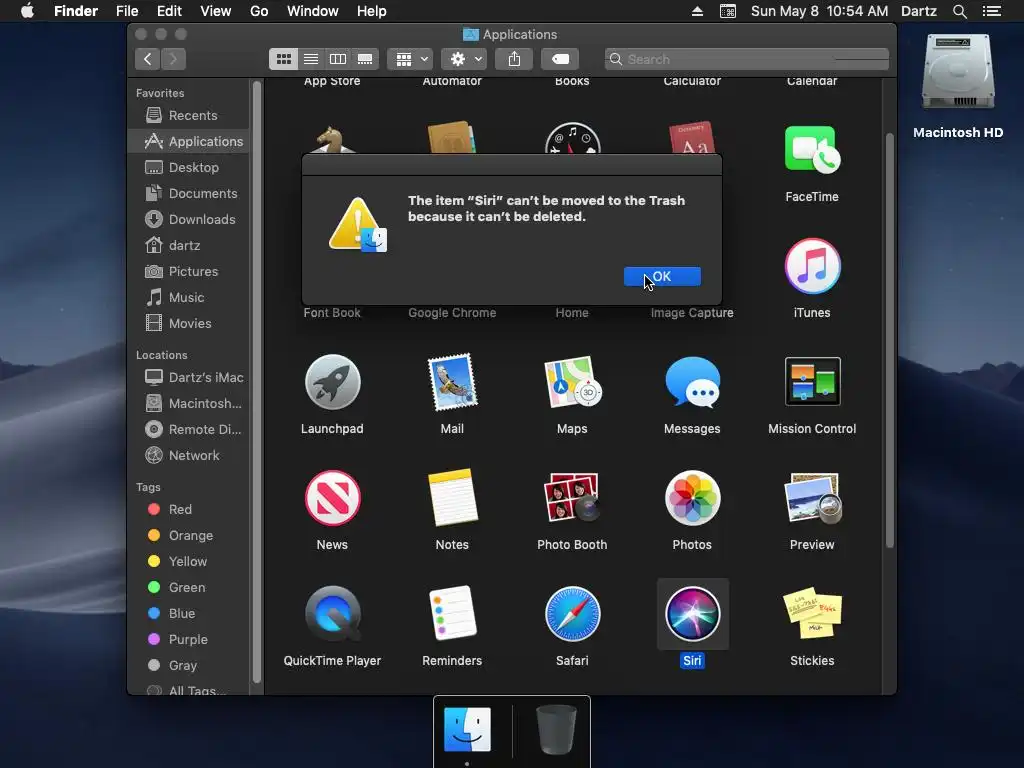Click the eject icon in menu bar

click(697, 11)
